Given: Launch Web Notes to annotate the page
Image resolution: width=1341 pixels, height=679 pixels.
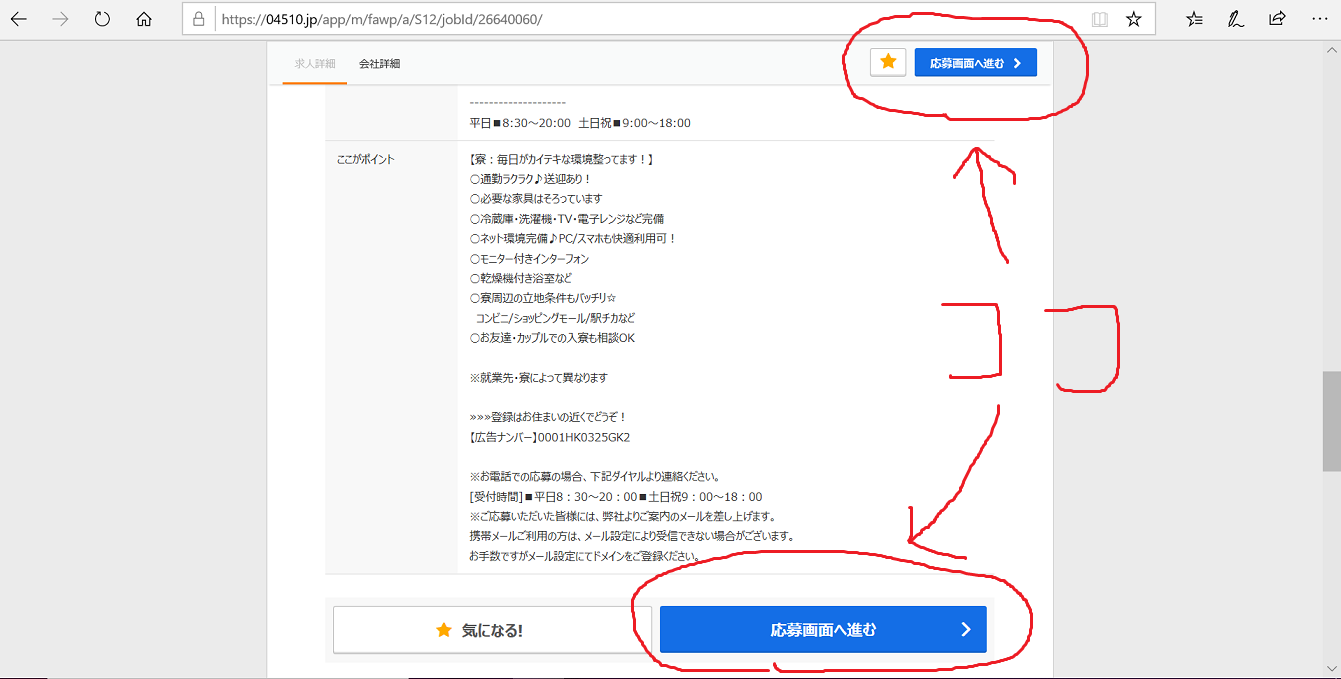Looking at the screenshot, I should [x=1235, y=17].
